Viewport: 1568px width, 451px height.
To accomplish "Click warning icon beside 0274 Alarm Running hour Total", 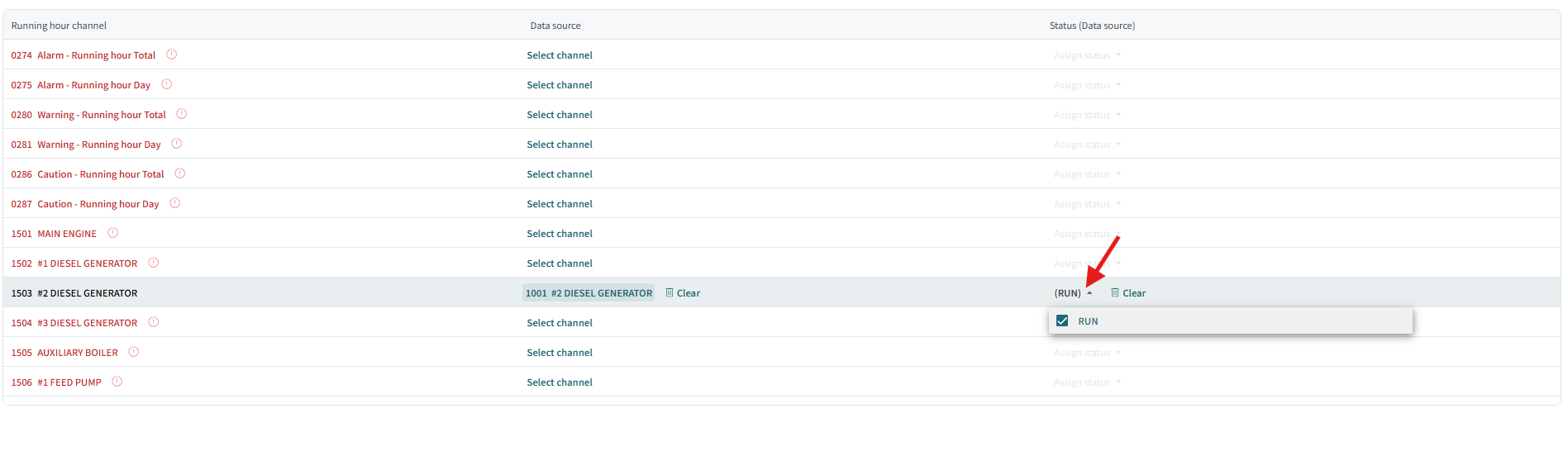I will [172, 55].
